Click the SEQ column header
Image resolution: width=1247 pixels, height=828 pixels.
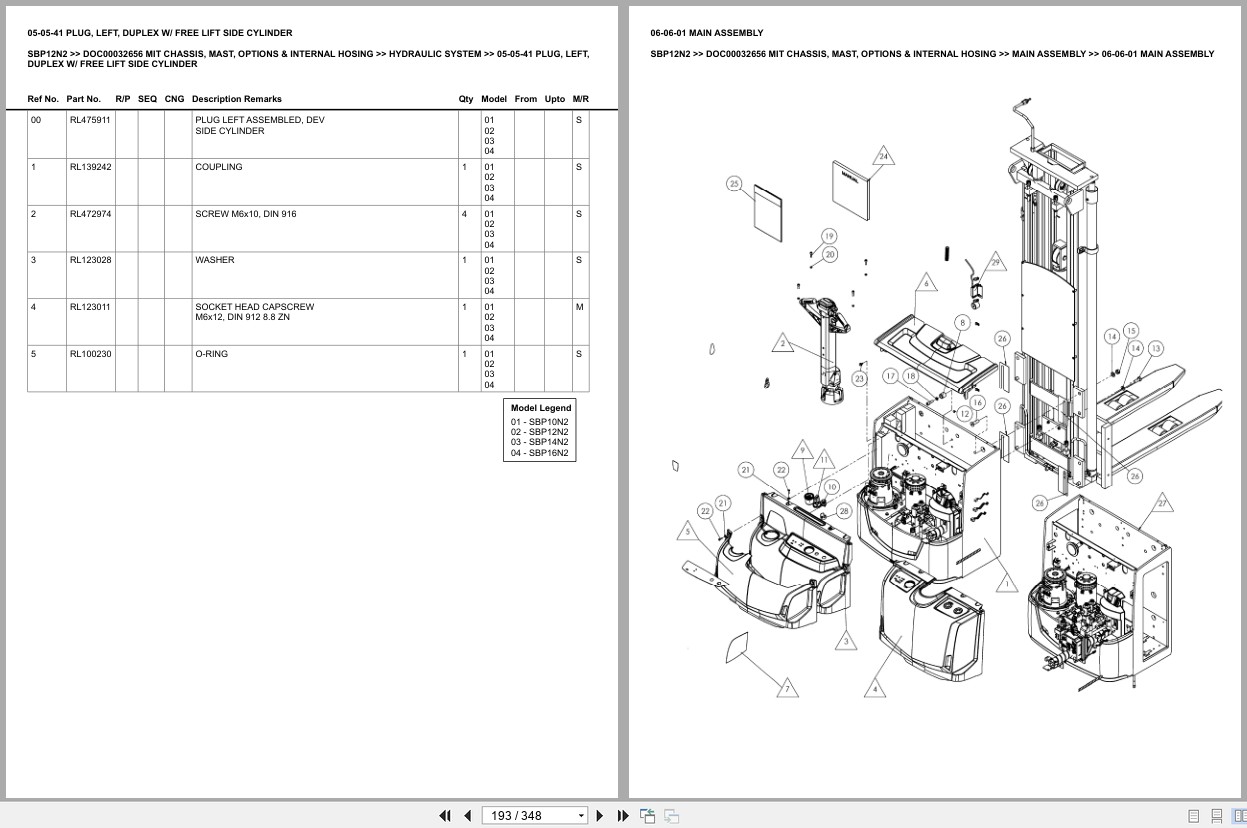(x=147, y=99)
